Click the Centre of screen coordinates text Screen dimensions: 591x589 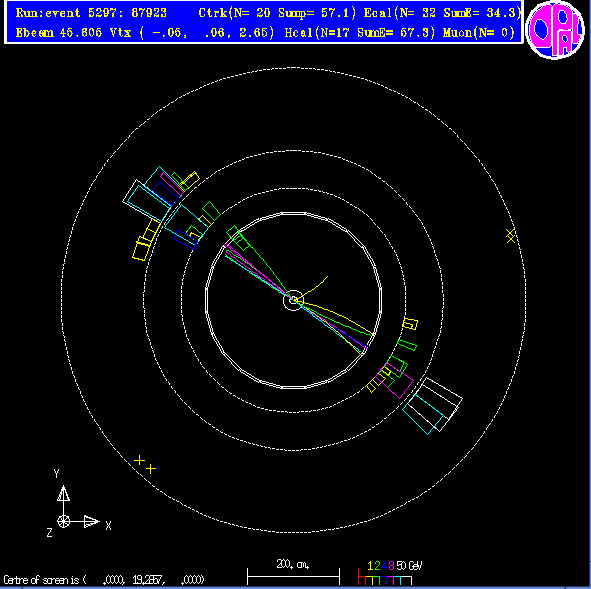point(104,580)
